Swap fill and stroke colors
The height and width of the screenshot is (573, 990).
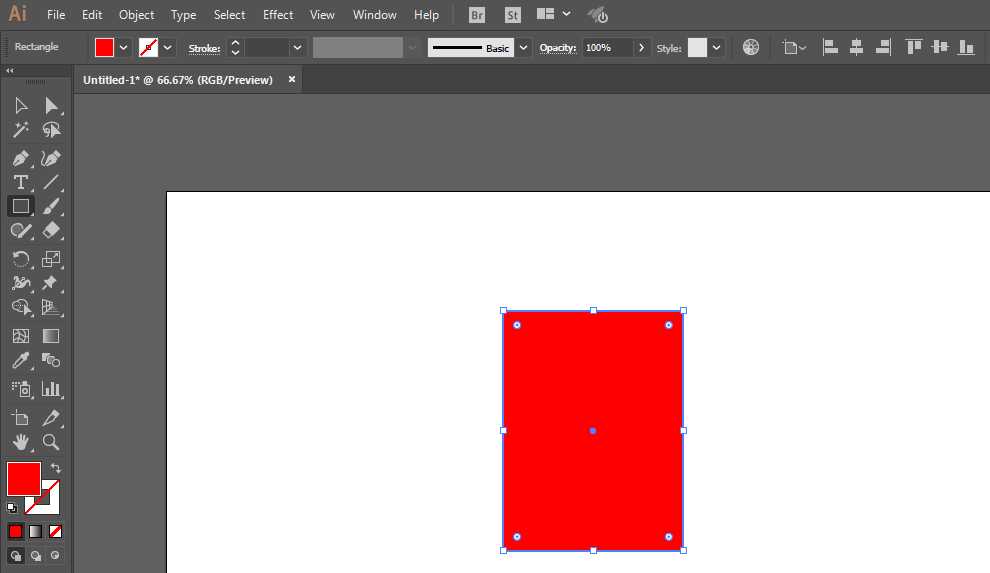coord(56,468)
